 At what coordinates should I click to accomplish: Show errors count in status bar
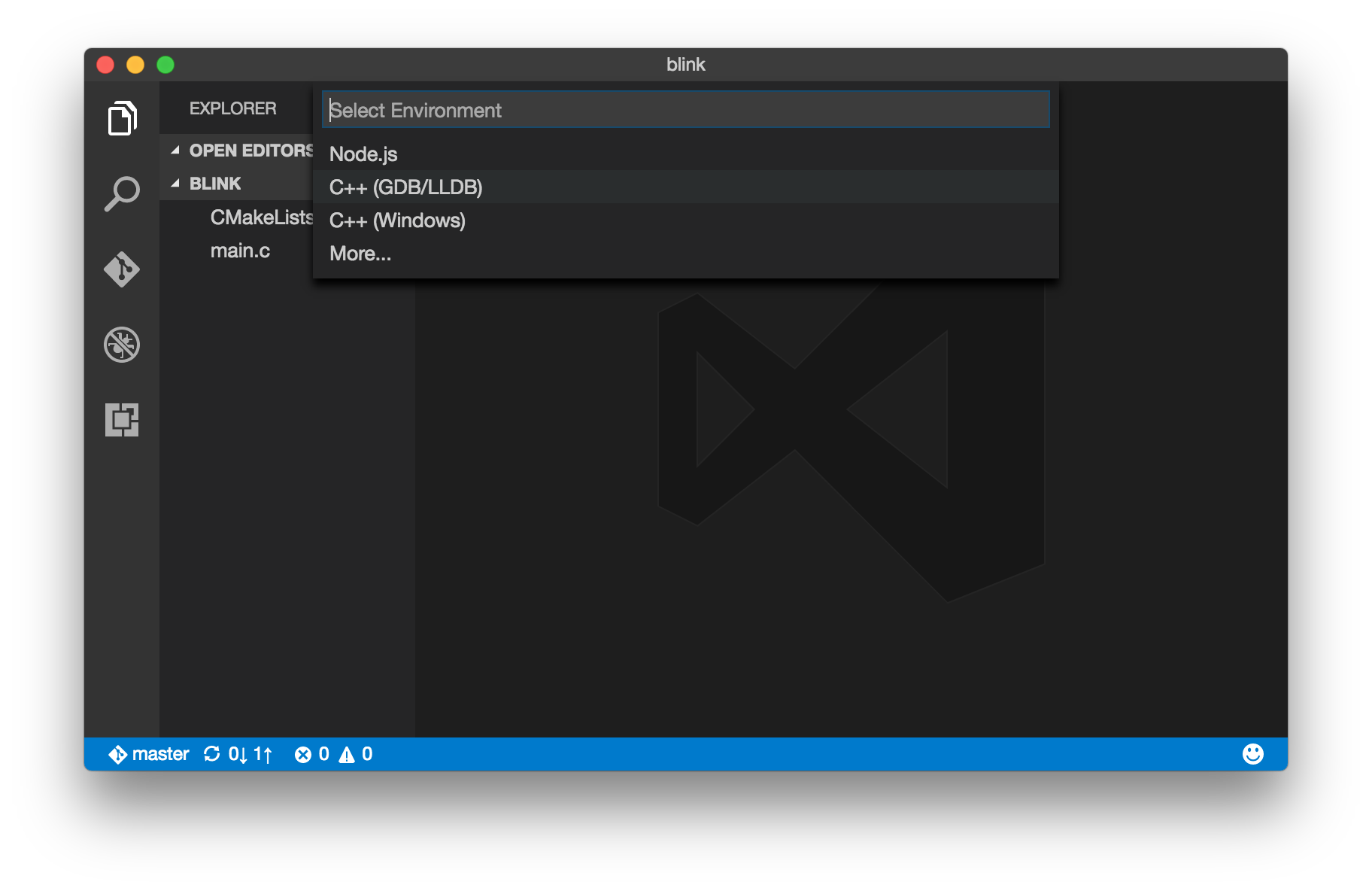[312, 754]
